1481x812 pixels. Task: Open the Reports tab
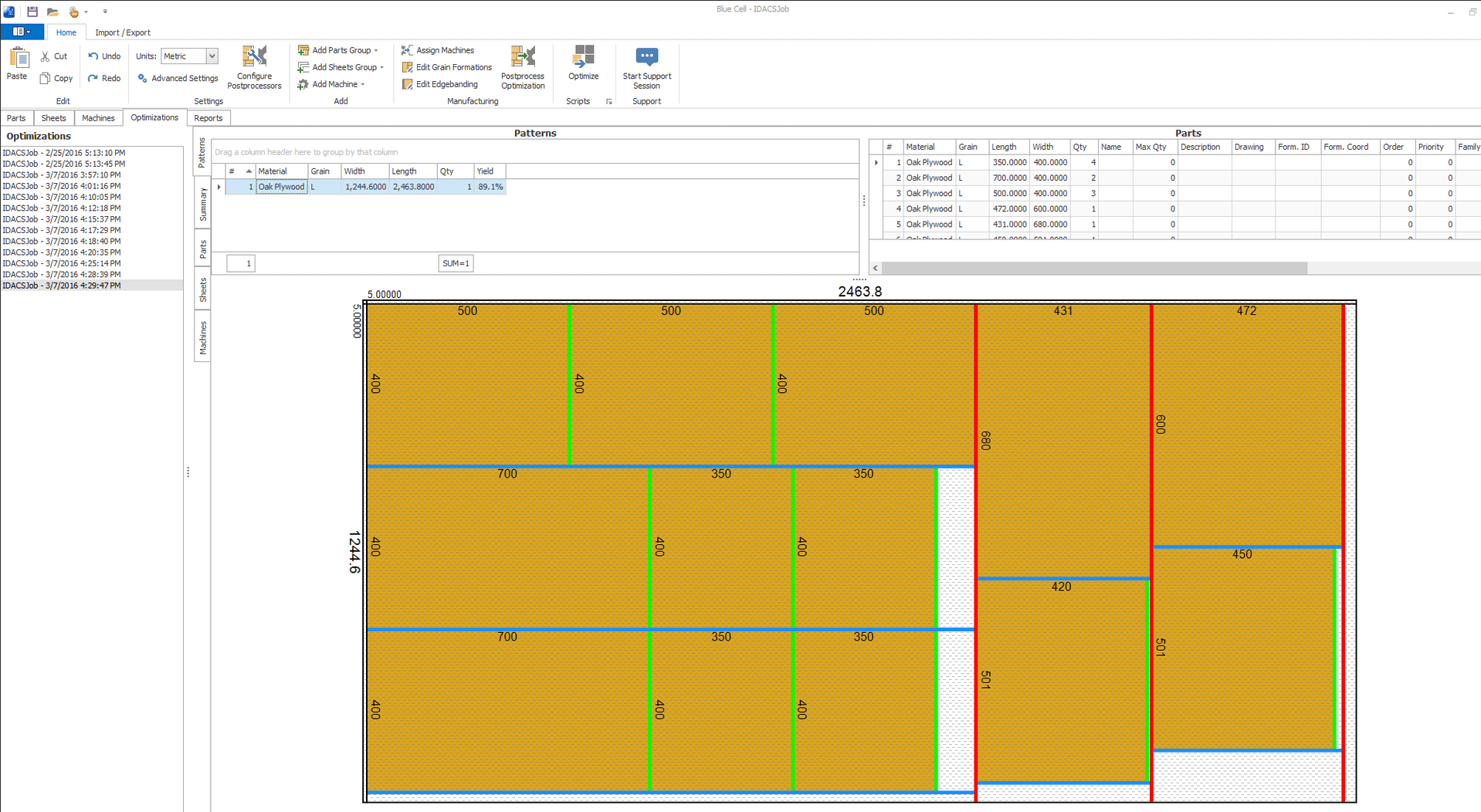pyautogui.click(x=208, y=118)
